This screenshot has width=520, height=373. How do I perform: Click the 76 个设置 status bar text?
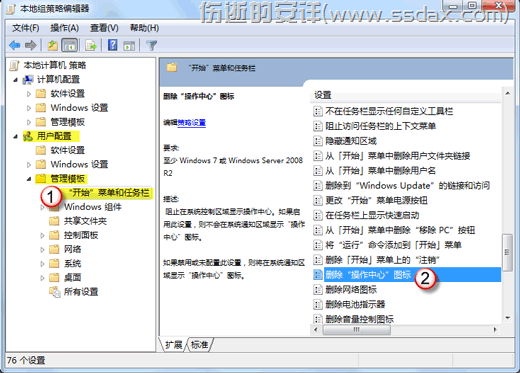point(26,360)
